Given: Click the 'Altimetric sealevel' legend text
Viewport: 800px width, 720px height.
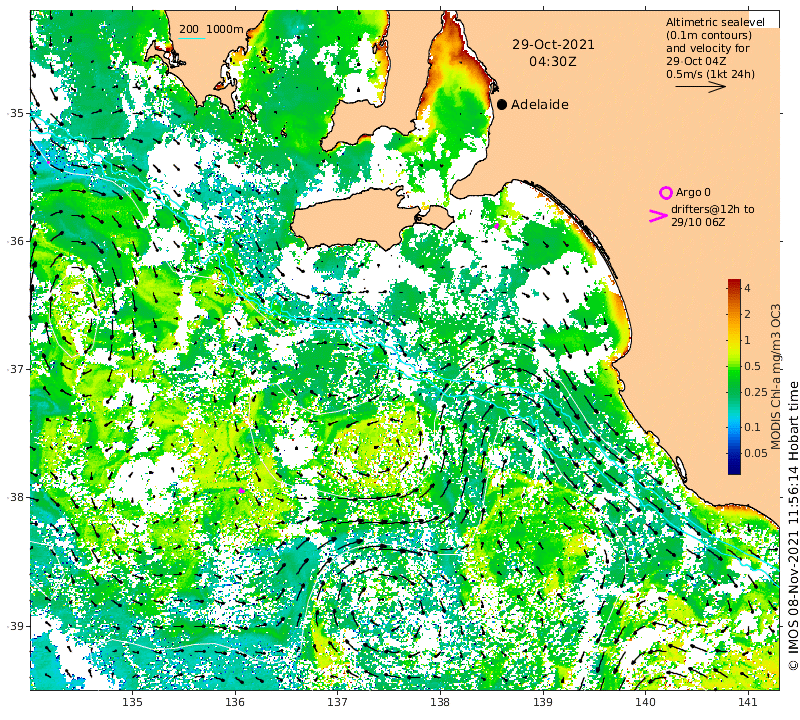Looking at the screenshot, I should [715, 22].
